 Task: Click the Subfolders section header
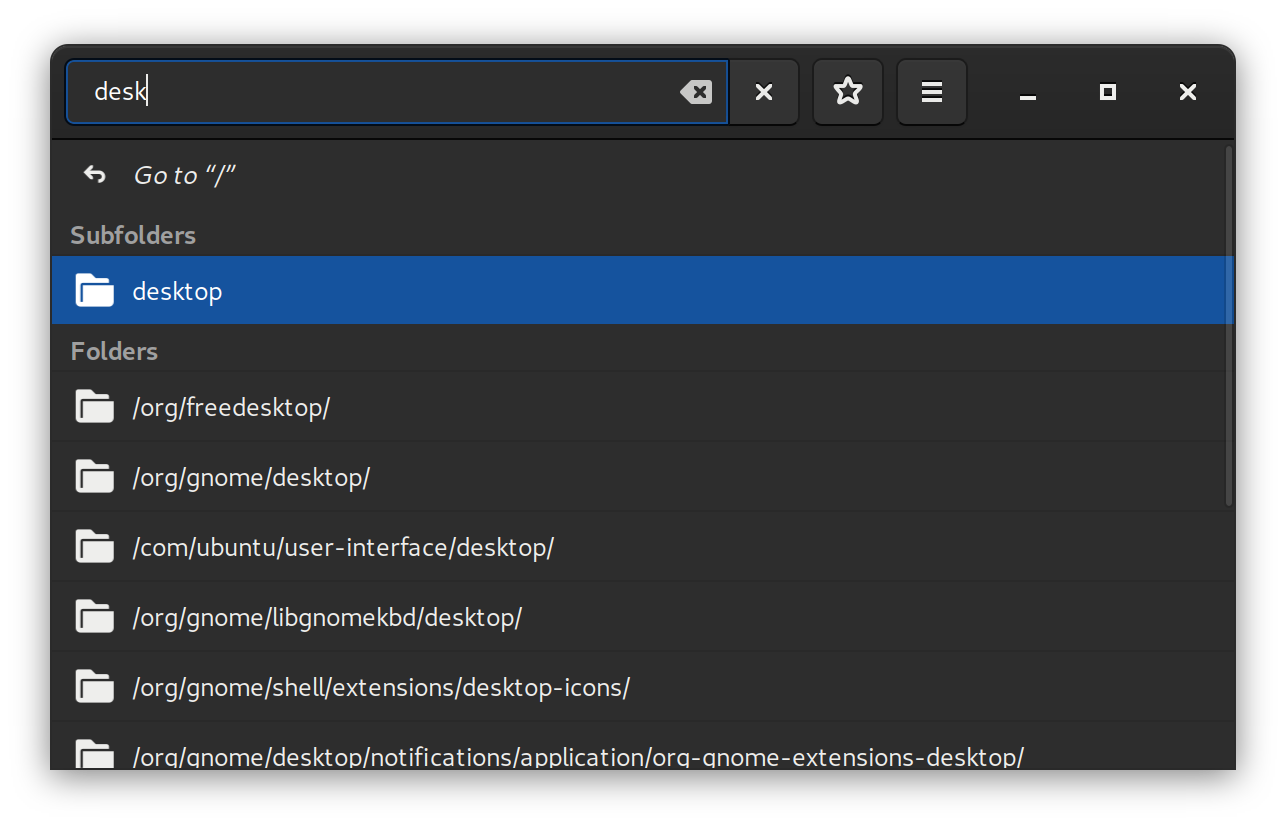133,235
